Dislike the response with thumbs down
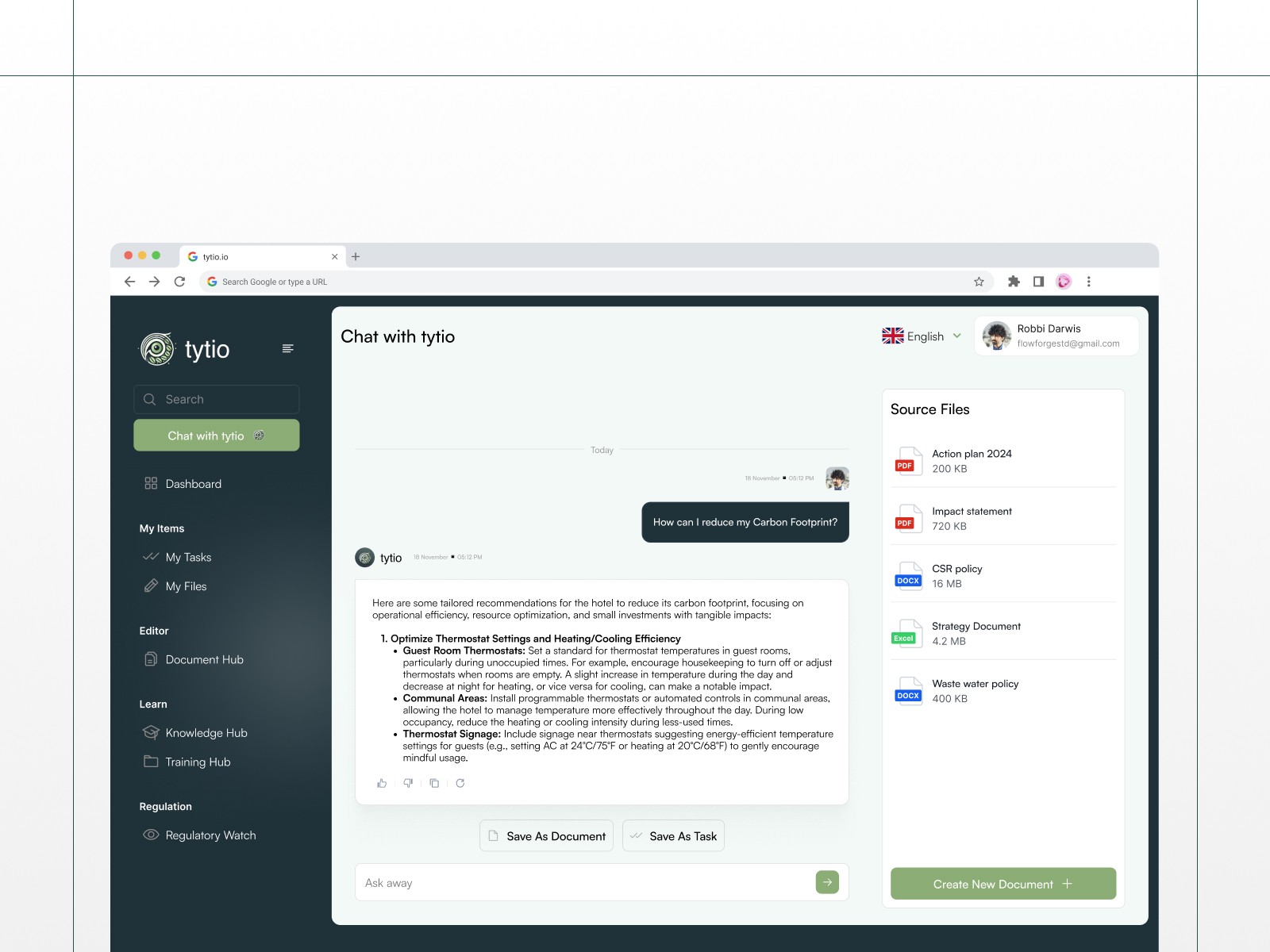 (x=408, y=783)
